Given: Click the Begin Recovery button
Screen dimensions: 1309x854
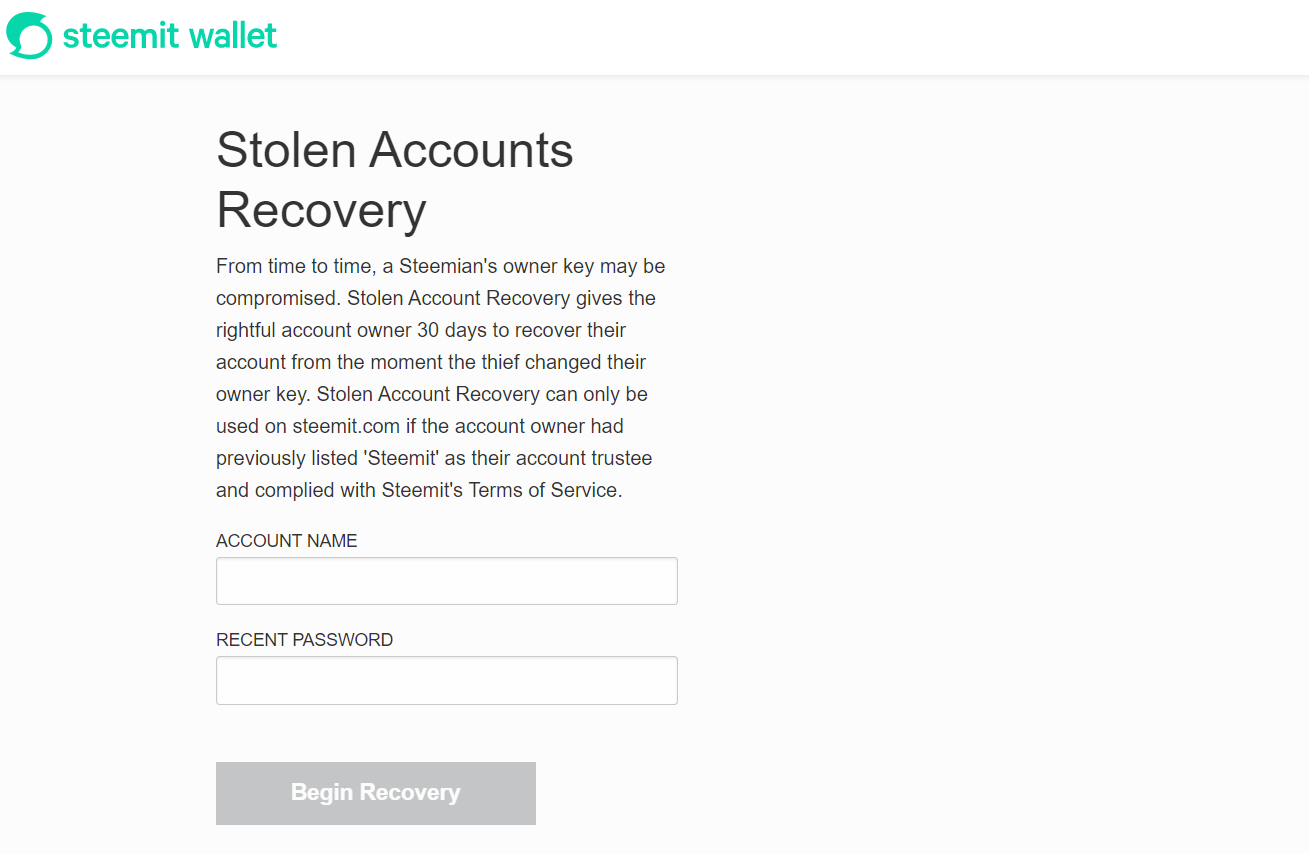Looking at the screenshot, I should pyautogui.click(x=376, y=793).
